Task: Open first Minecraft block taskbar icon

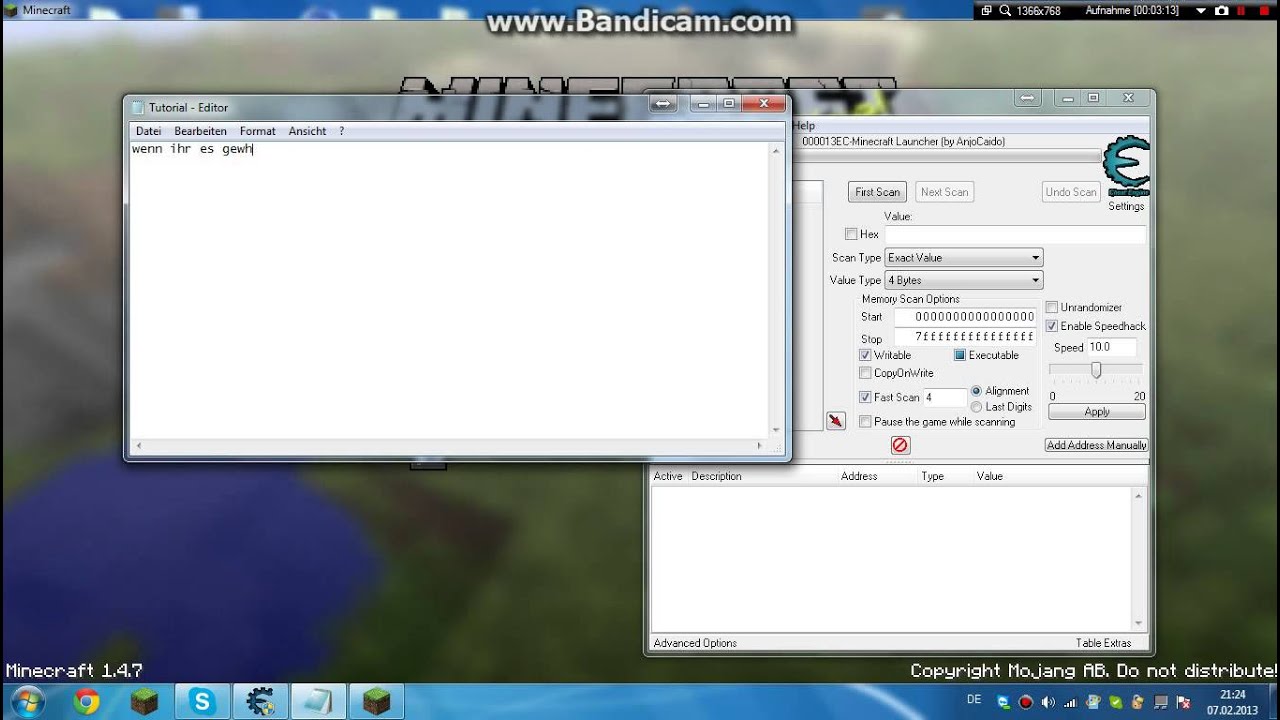Action: pos(145,702)
